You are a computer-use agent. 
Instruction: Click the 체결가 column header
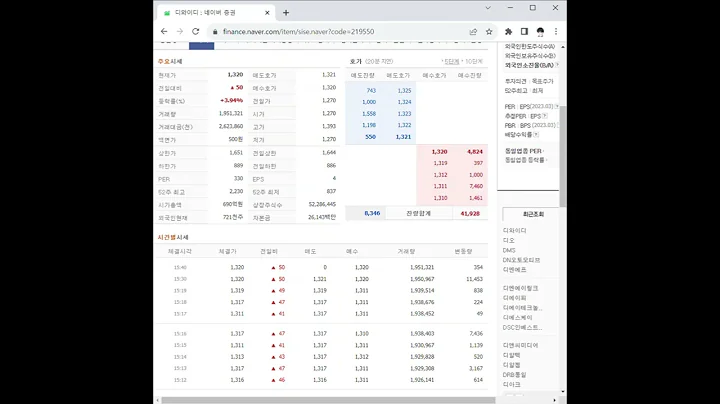(227, 252)
